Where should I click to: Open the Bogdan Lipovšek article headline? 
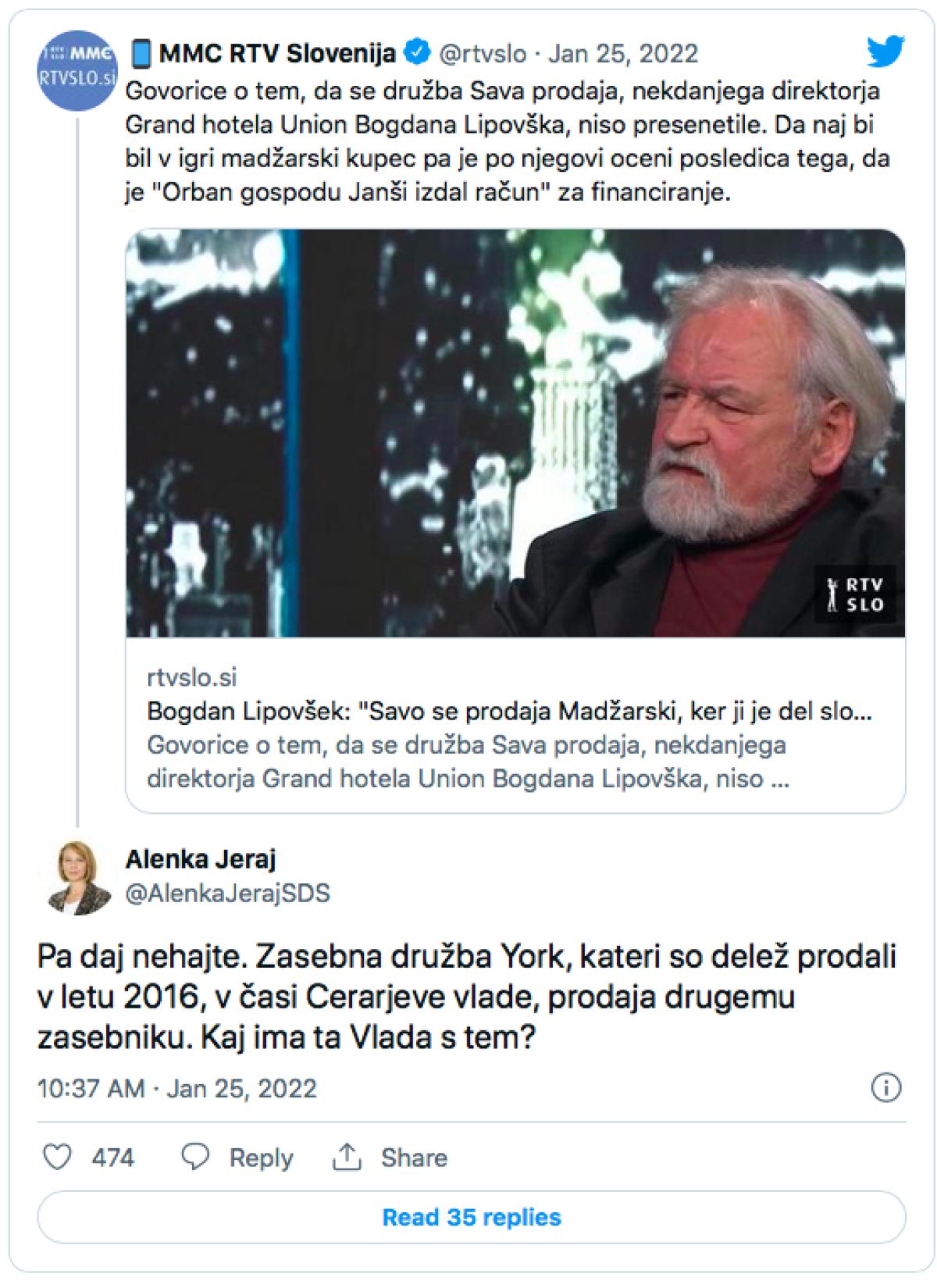(509, 712)
